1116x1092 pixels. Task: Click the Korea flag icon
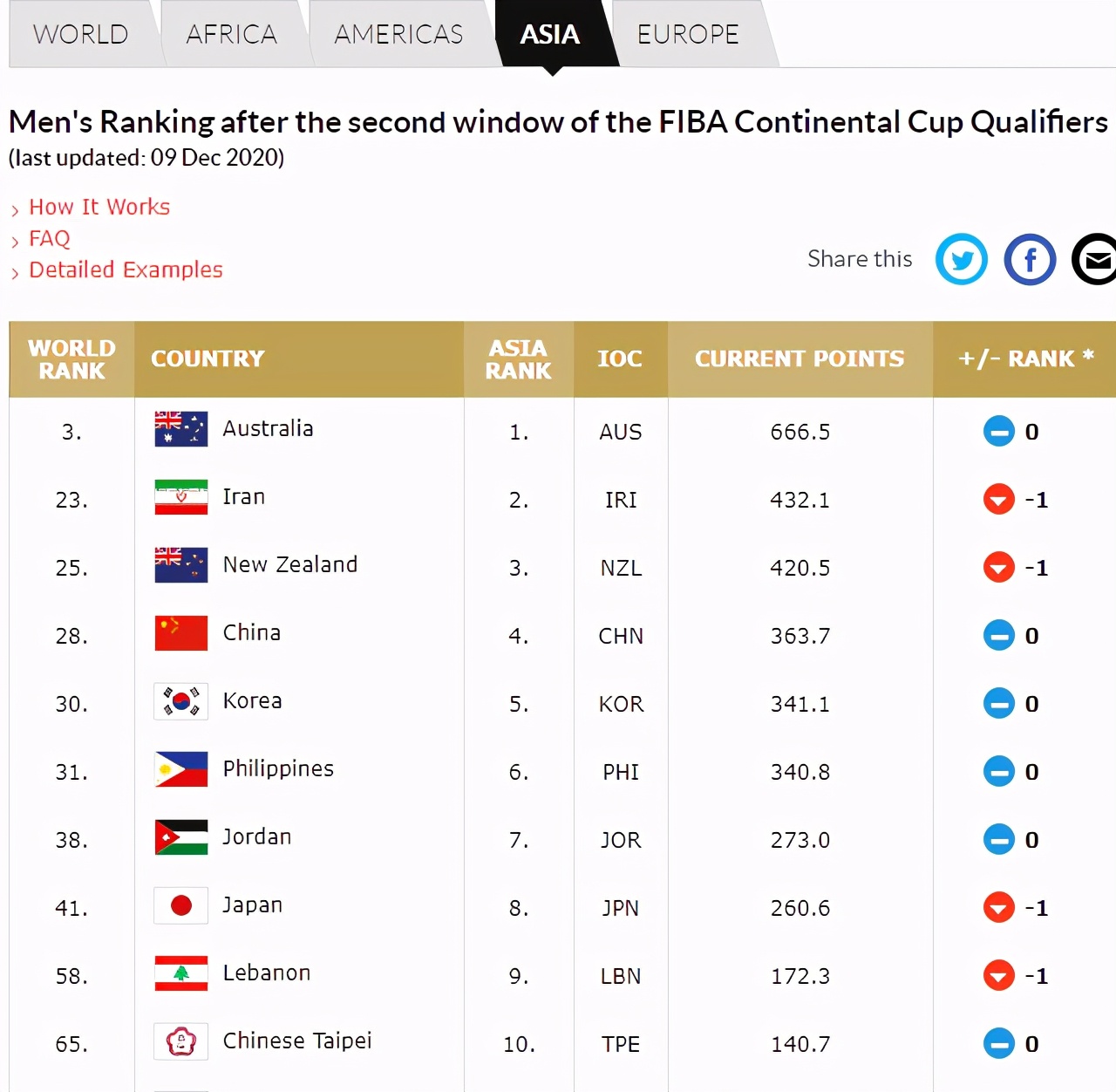click(181, 701)
